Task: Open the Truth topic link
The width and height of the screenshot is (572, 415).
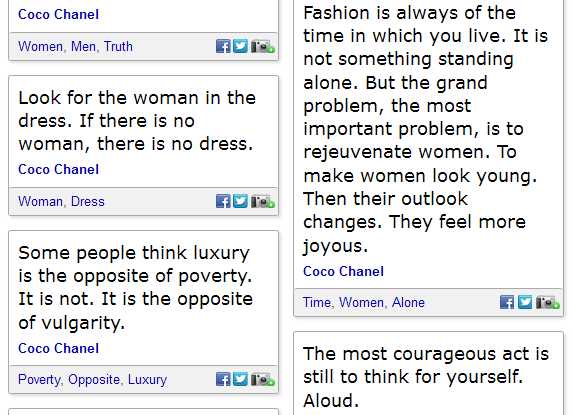Action: [x=118, y=46]
